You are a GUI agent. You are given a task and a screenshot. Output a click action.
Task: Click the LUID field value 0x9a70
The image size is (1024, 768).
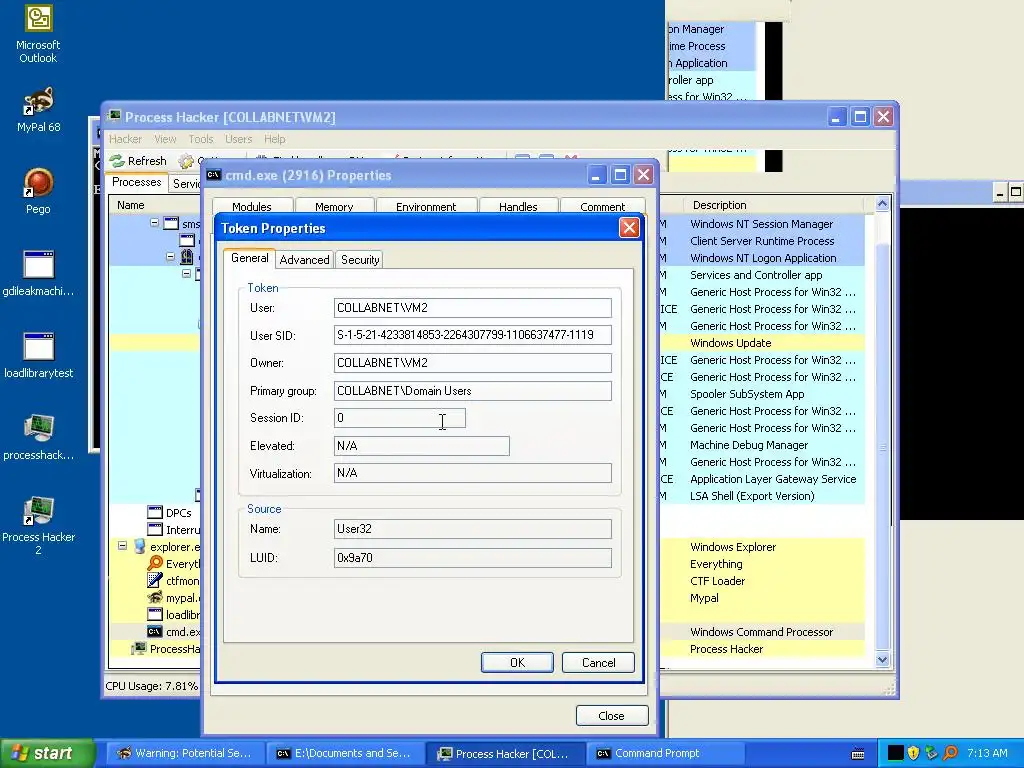472,558
